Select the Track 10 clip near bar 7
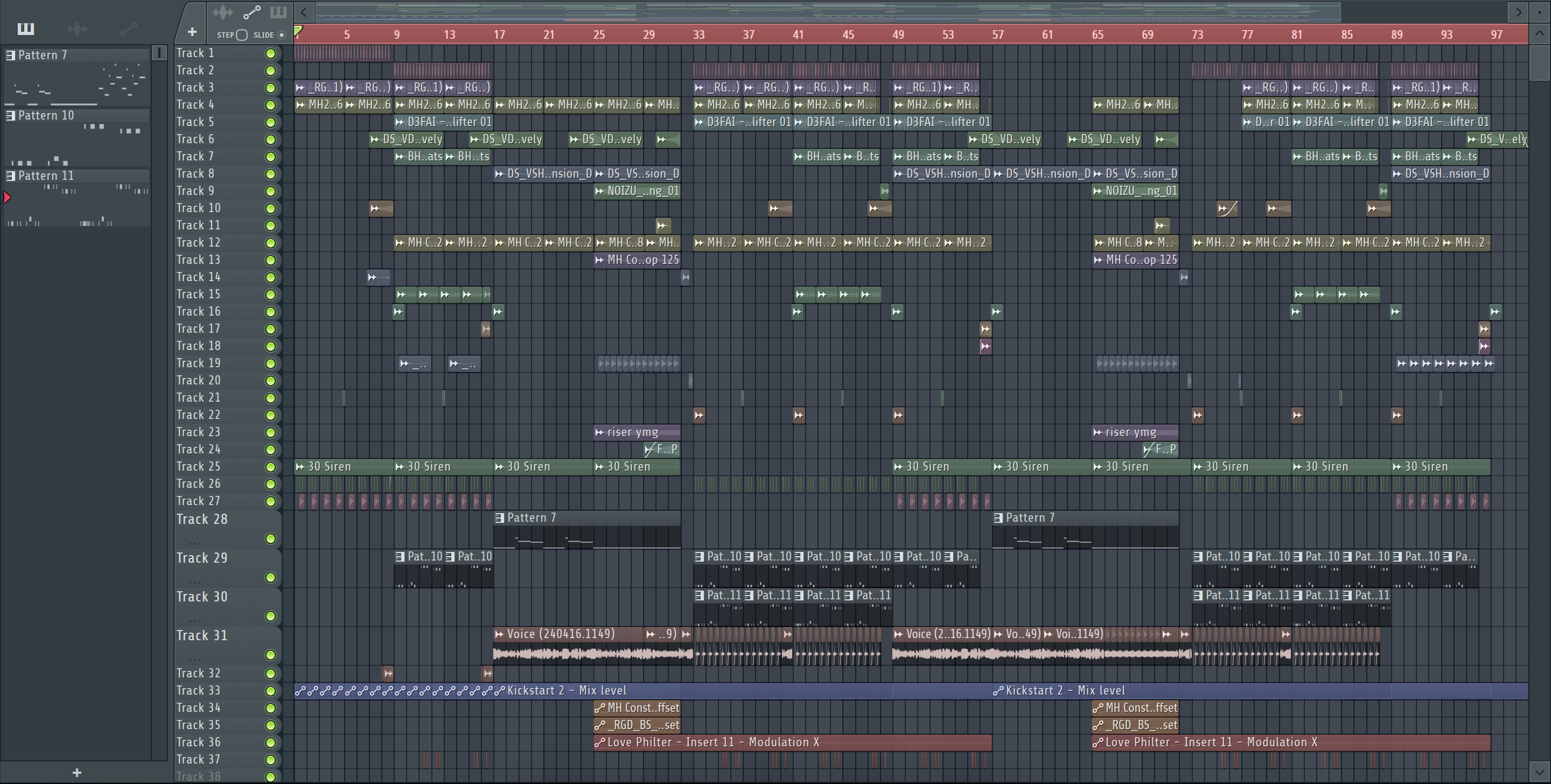The width and height of the screenshot is (1551, 784). 381,208
